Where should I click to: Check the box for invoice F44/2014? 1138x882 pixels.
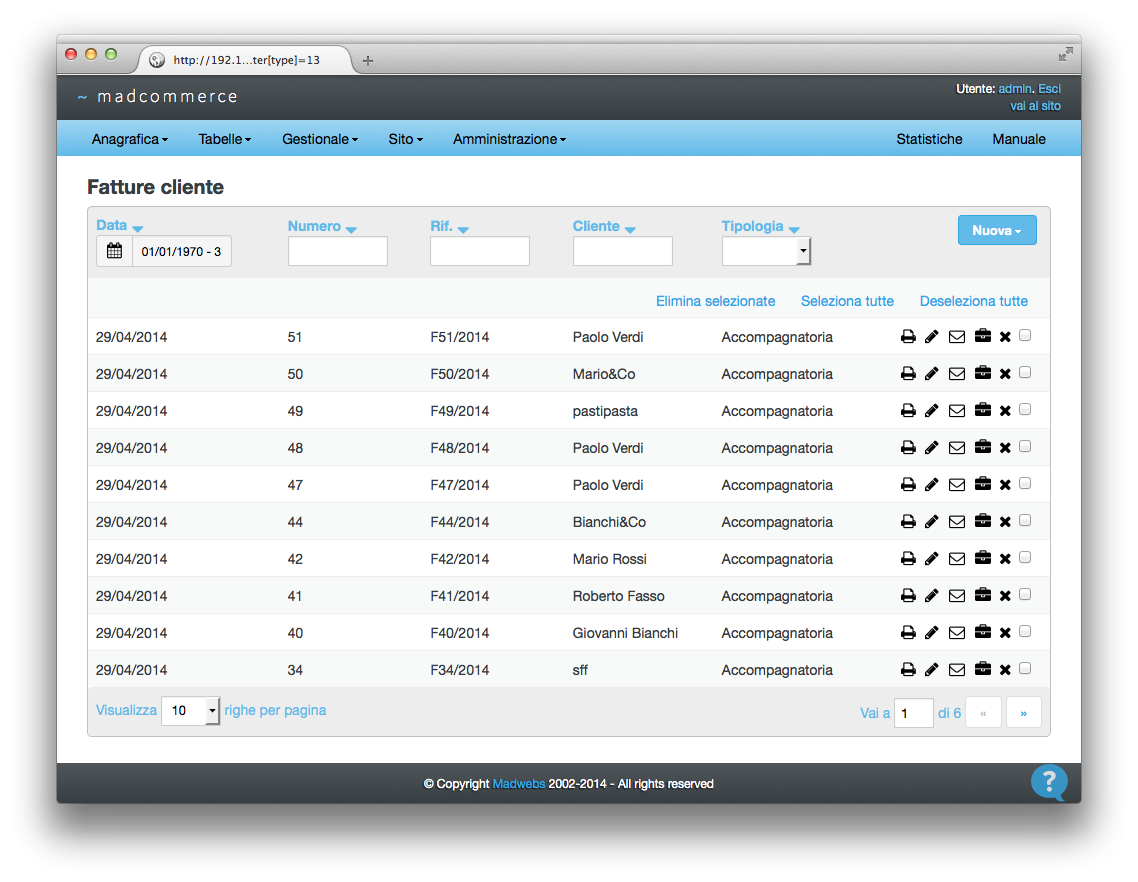tap(1025, 520)
